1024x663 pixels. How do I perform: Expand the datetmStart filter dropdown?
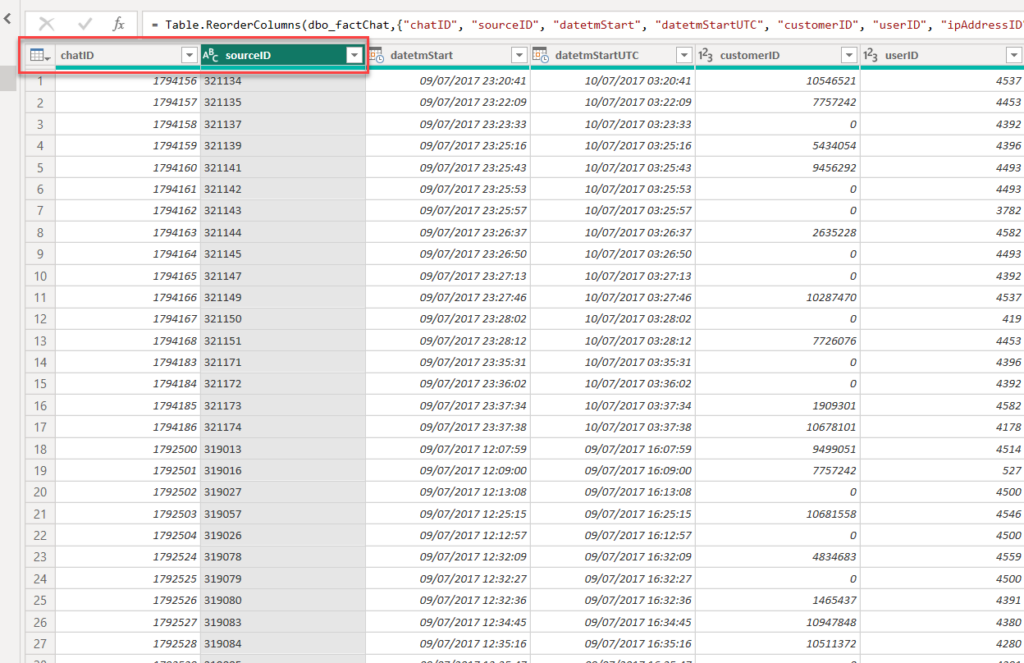(518, 56)
